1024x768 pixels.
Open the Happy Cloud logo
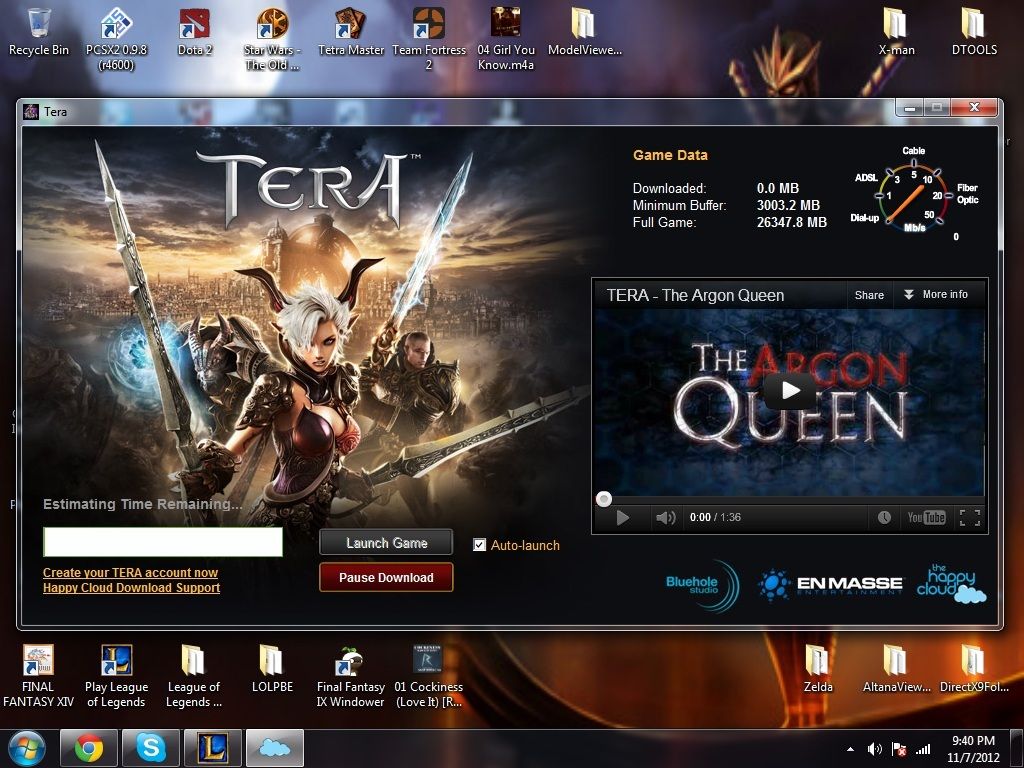tap(951, 584)
